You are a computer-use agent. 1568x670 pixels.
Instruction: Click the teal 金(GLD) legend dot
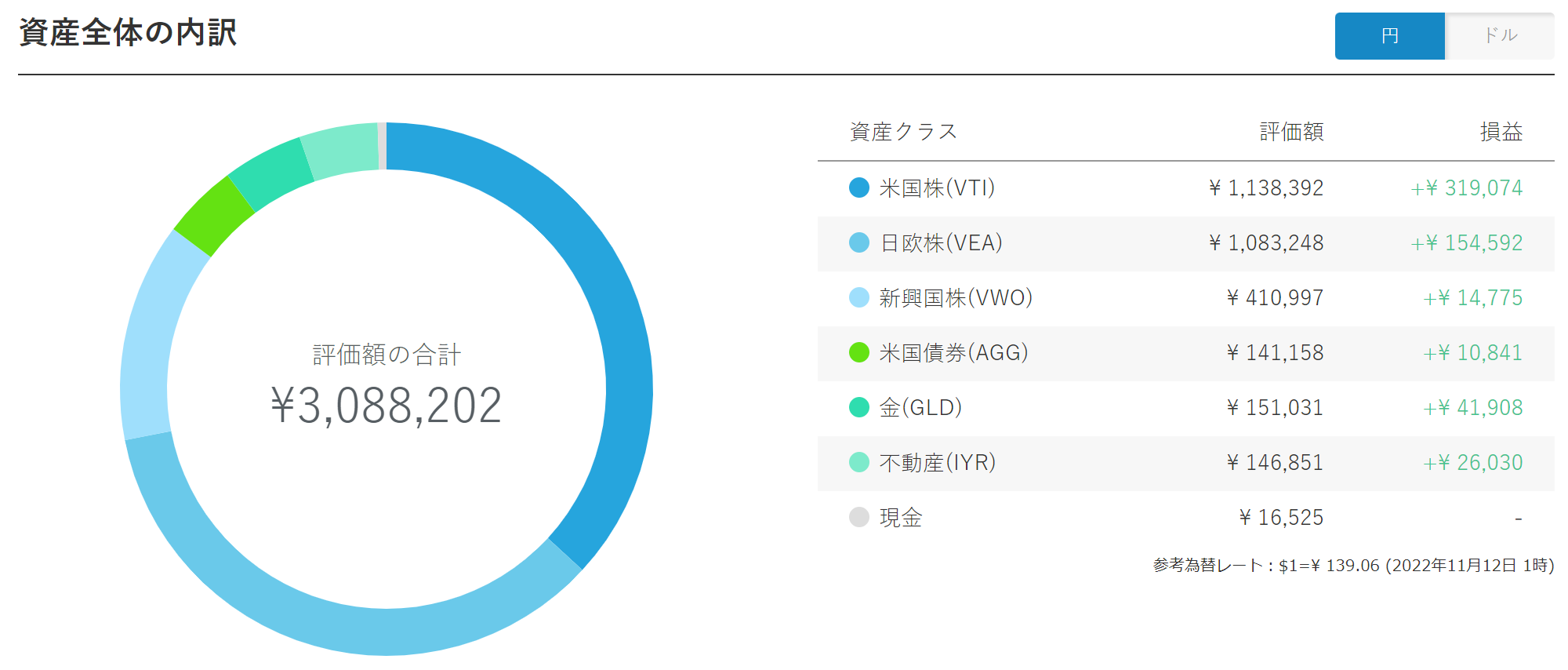(x=859, y=407)
